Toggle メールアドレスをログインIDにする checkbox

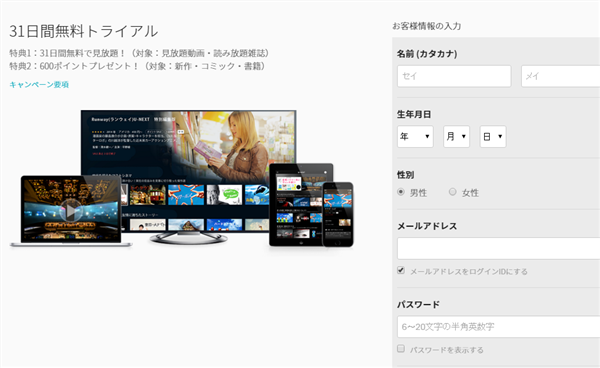[x=401, y=270]
